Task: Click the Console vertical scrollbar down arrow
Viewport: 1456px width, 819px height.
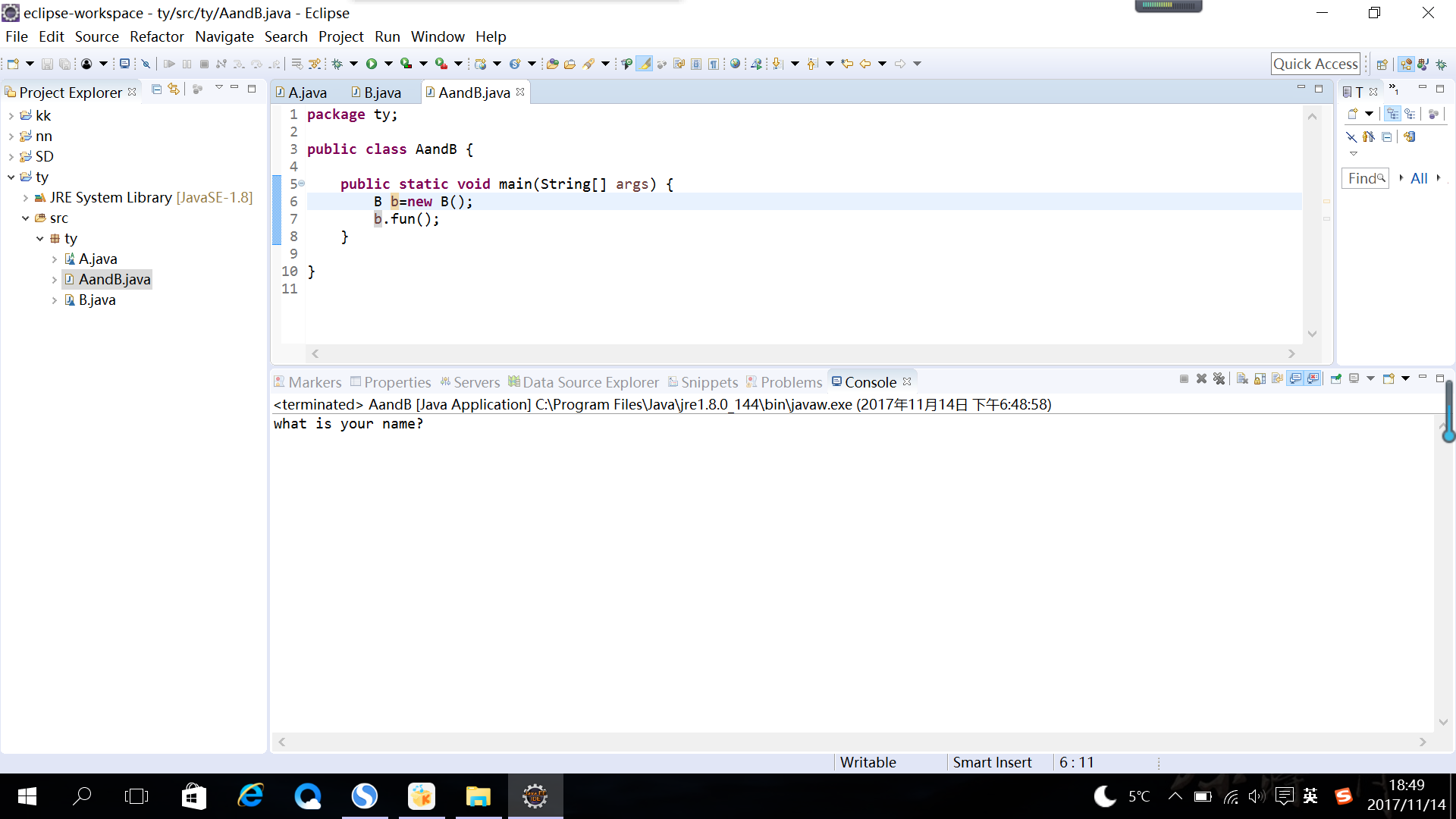Action: (1443, 722)
